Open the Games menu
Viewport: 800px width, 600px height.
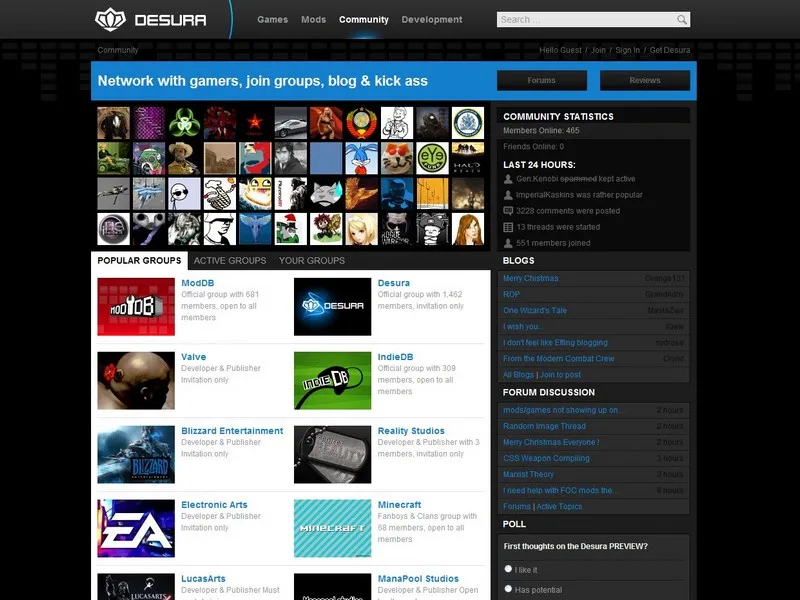[x=272, y=19]
